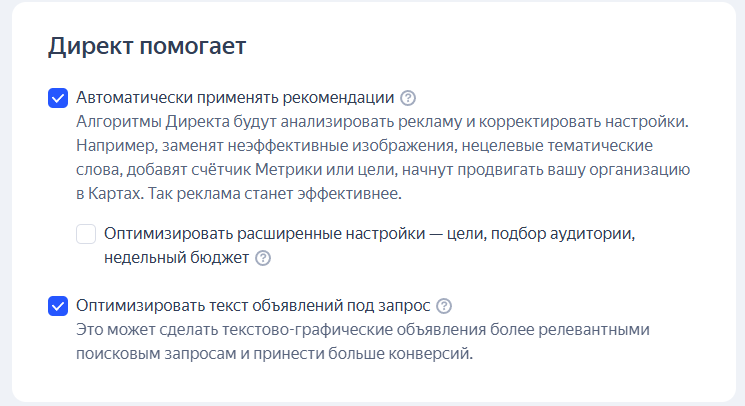Click the Оптимизировать расширенные настройки label text
The width and height of the screenshot is (745, 406).
coord(264,234)
